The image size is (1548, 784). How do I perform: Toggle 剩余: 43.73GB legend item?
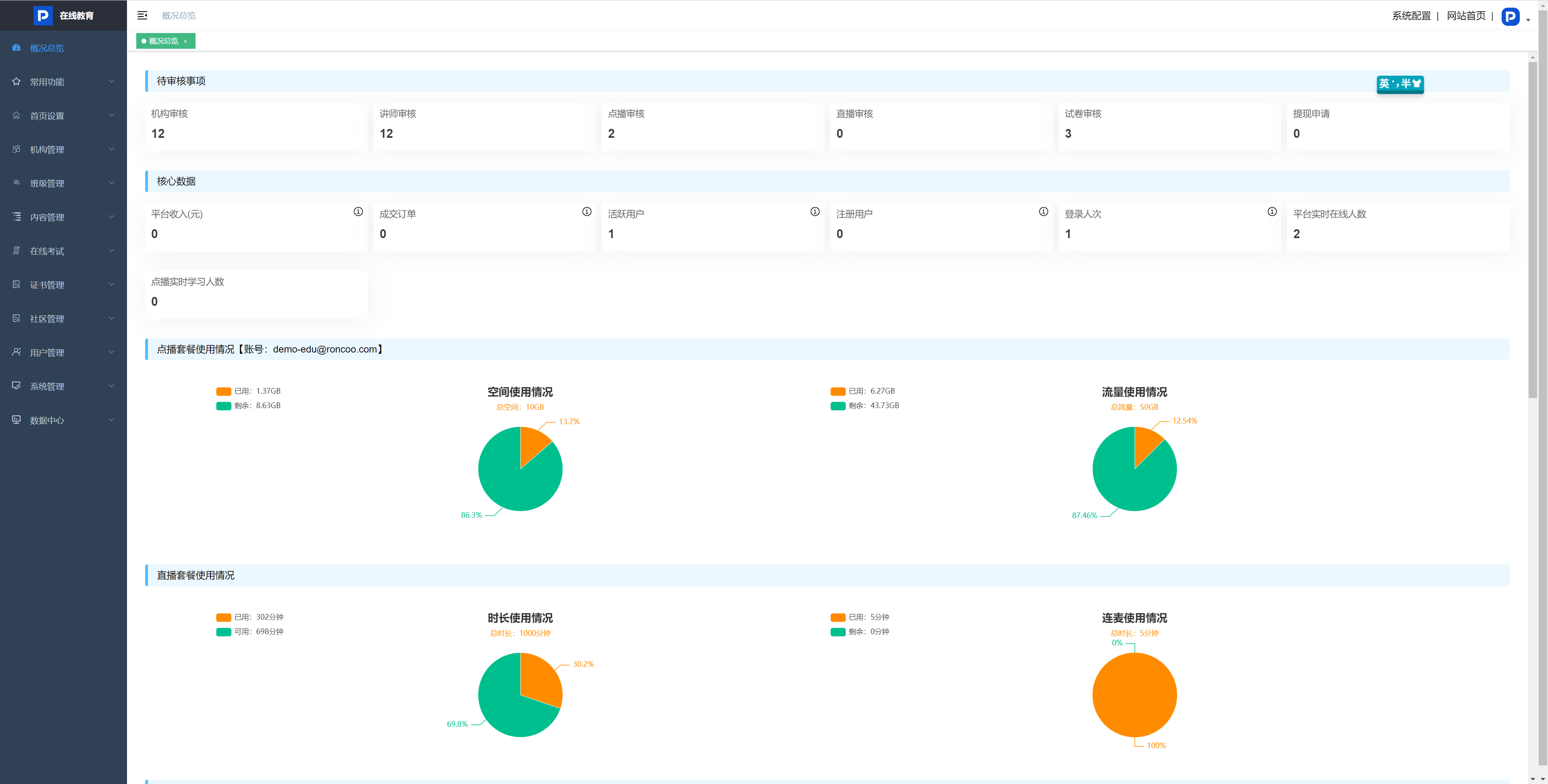865,406
